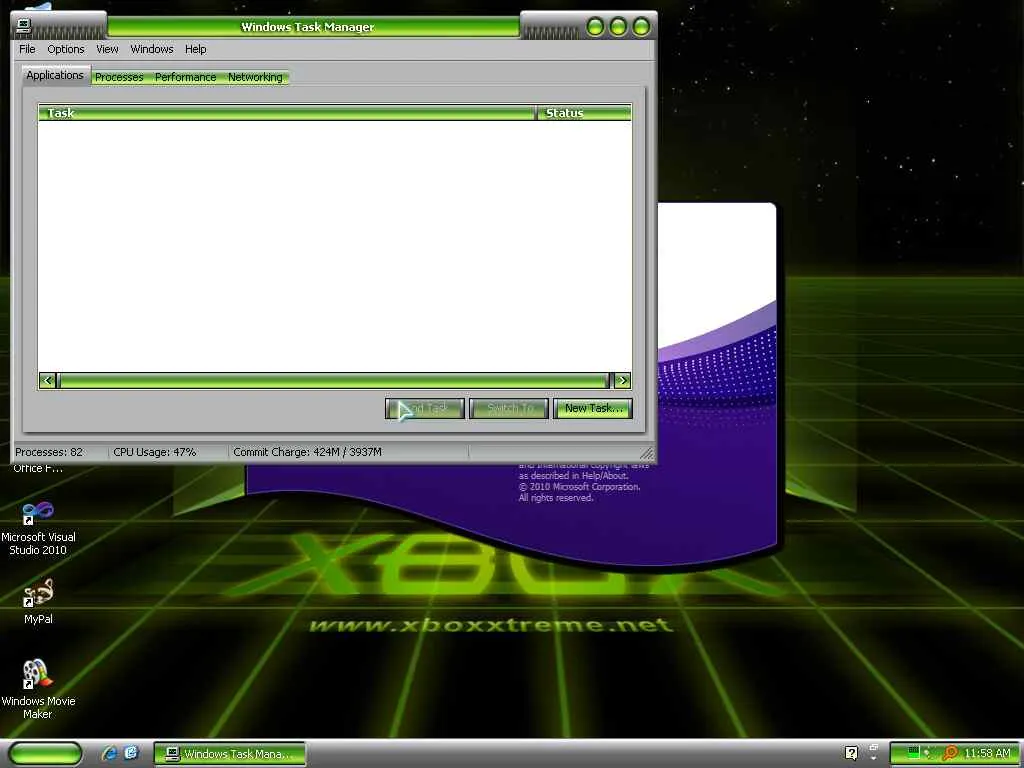The height and width of the screenshot is (768, 1024).
Task: Click the 11:58 AM taskbar clock
Action: [987, 754]
